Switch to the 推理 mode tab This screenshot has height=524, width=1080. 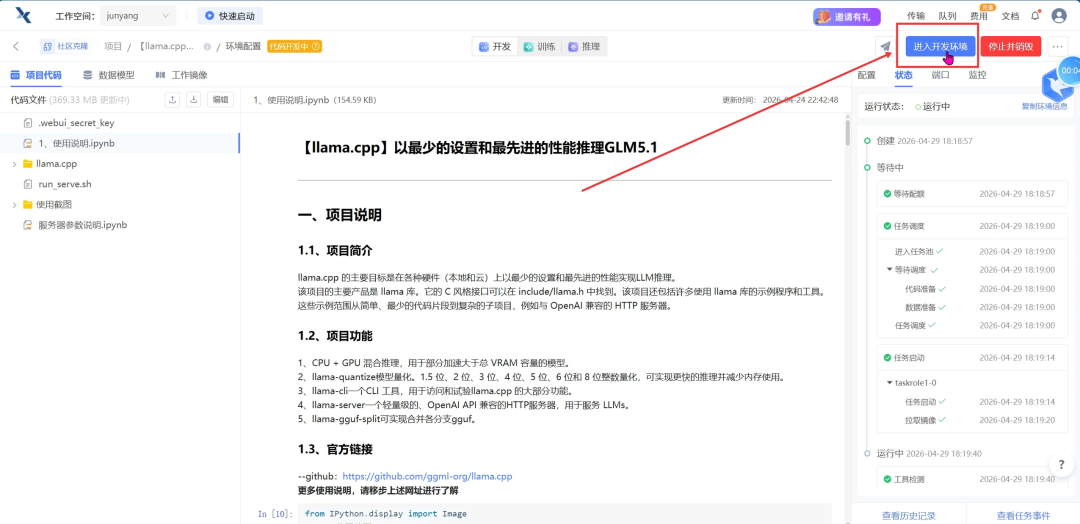point(584,46)
